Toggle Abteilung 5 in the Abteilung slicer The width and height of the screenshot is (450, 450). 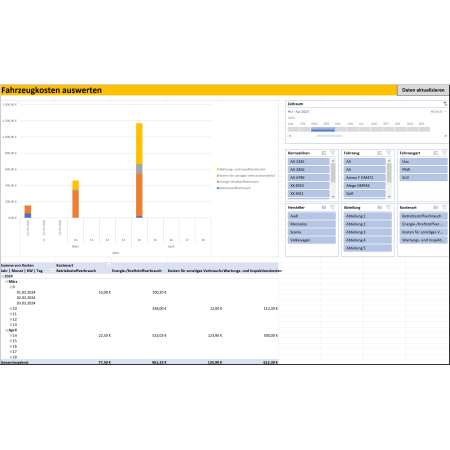click(x=368, y=248)
